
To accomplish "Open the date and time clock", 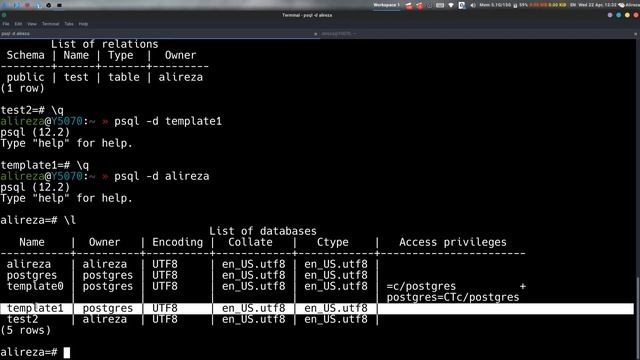I will [597, 5].
